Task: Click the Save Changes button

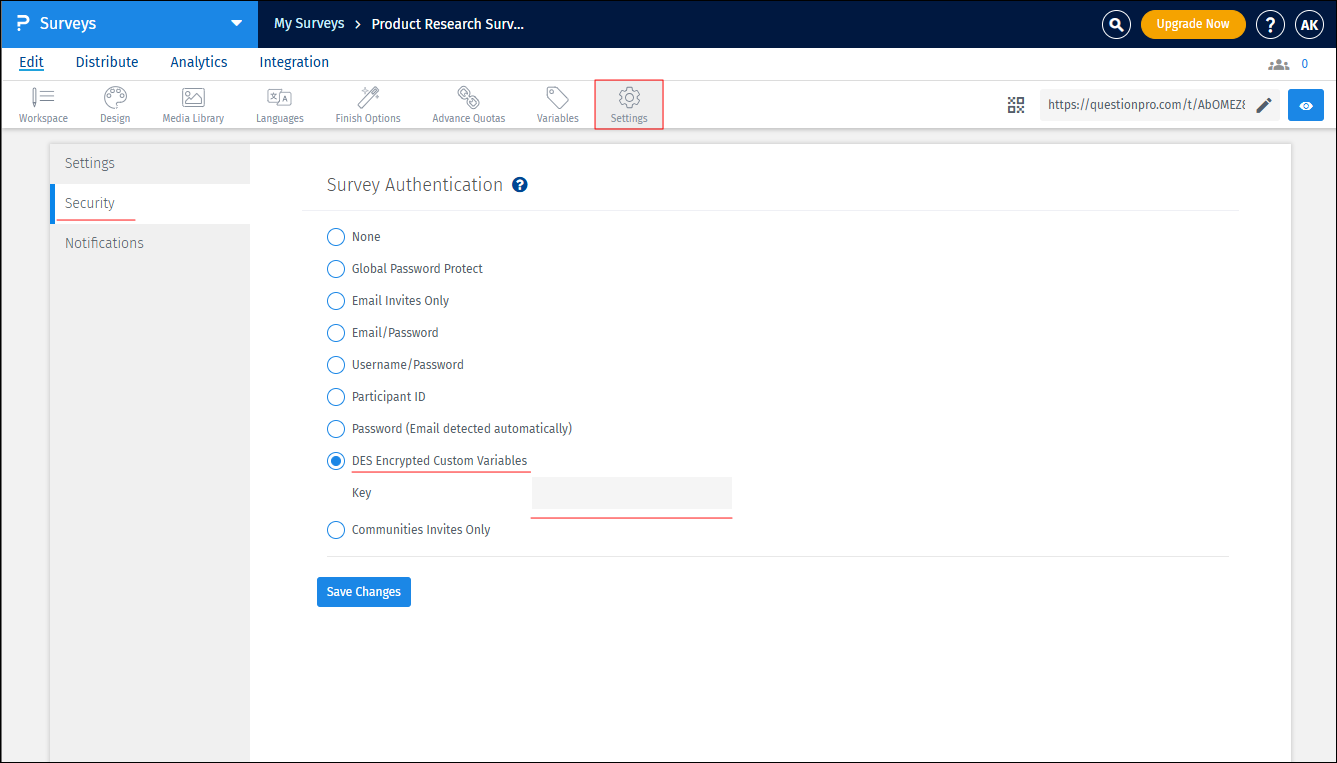Action: (363, 591)
